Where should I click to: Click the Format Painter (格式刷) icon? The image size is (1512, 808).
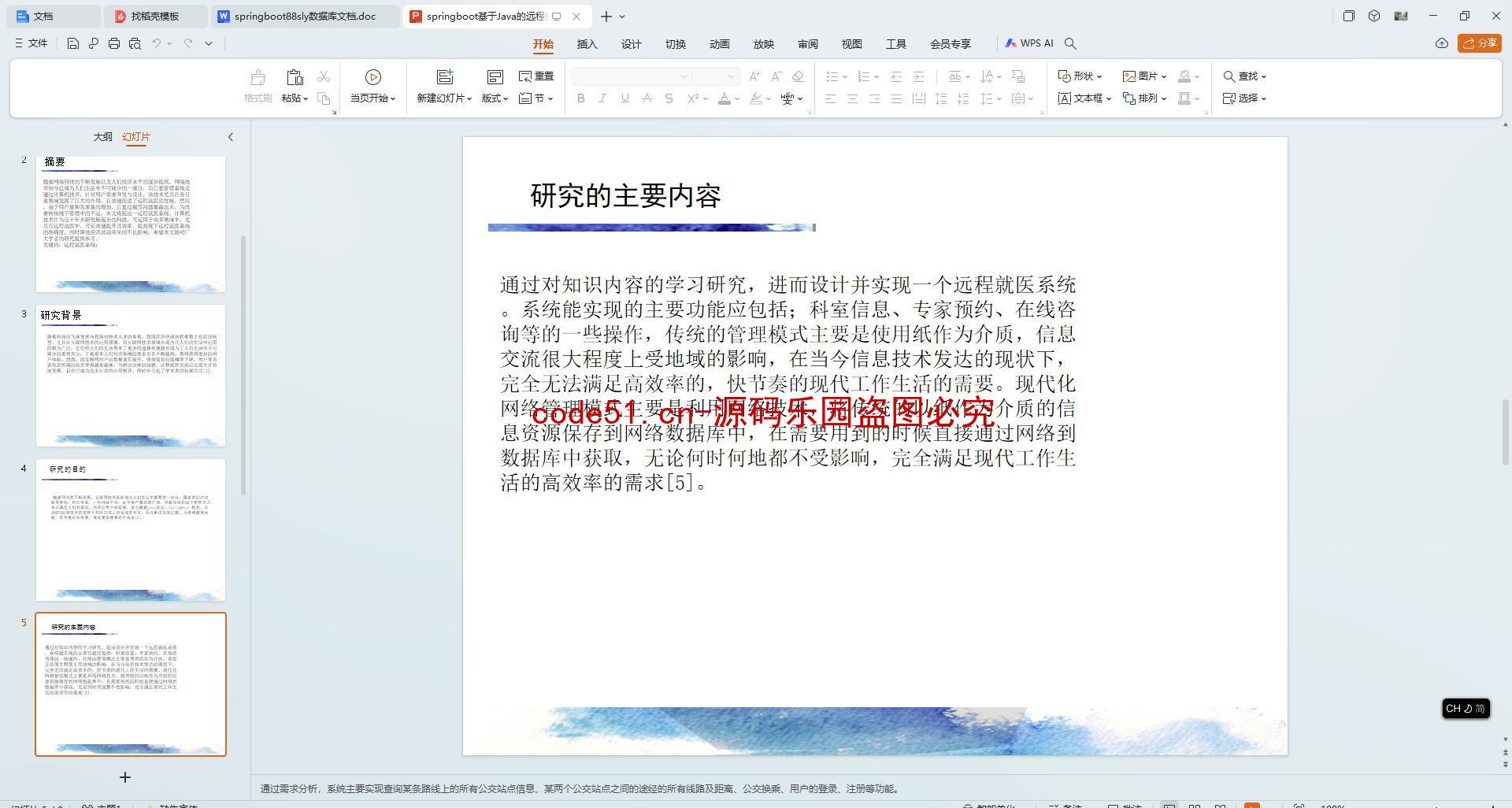(258, 78)
